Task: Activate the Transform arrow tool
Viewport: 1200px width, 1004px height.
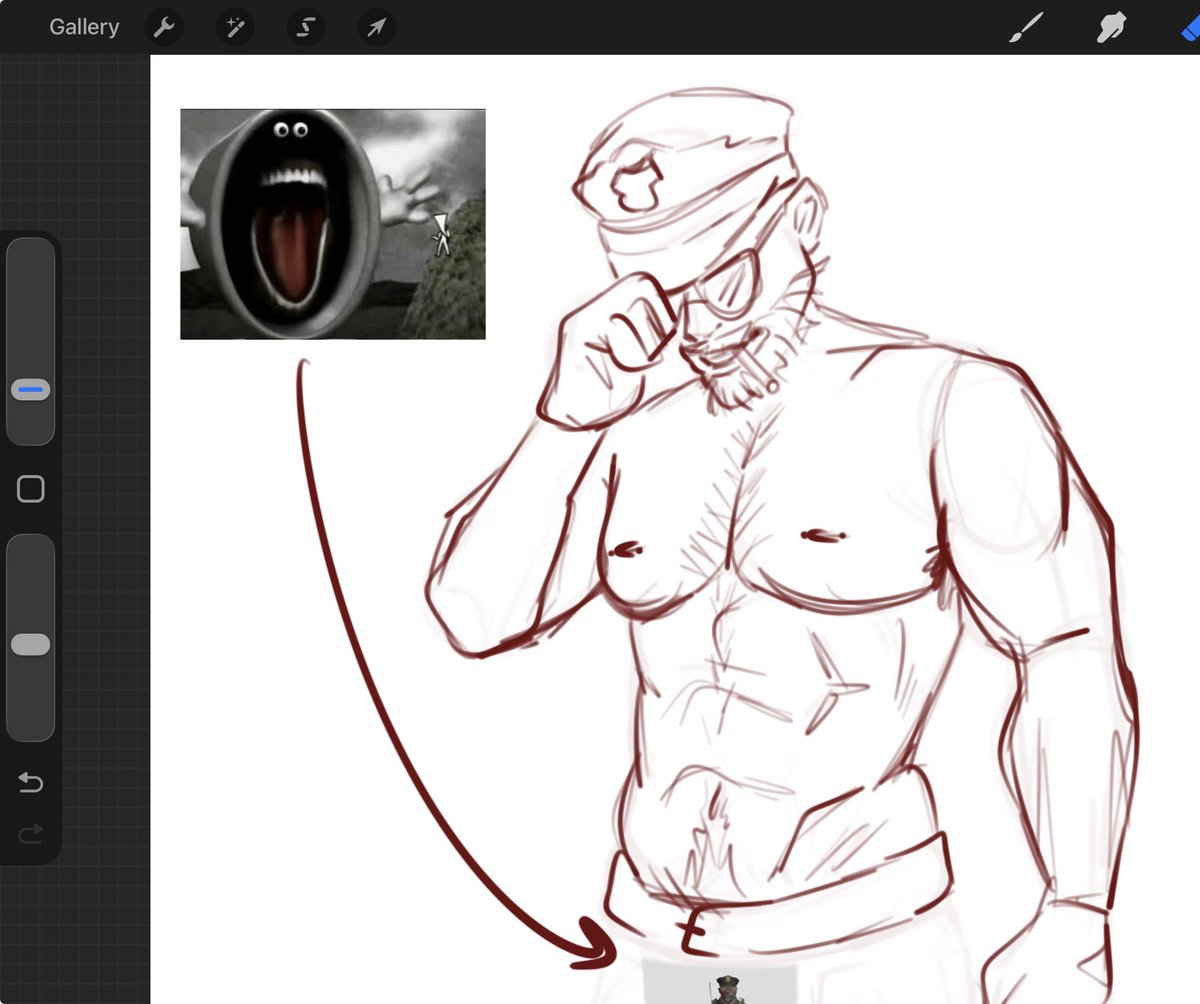Action: (x=377, y=27)
